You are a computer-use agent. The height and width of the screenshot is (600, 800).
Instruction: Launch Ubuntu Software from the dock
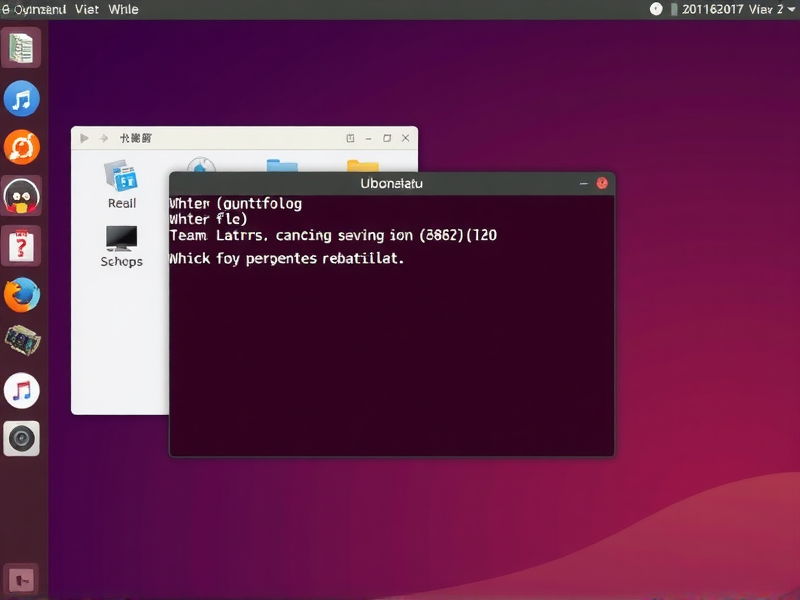click(22, 146)
